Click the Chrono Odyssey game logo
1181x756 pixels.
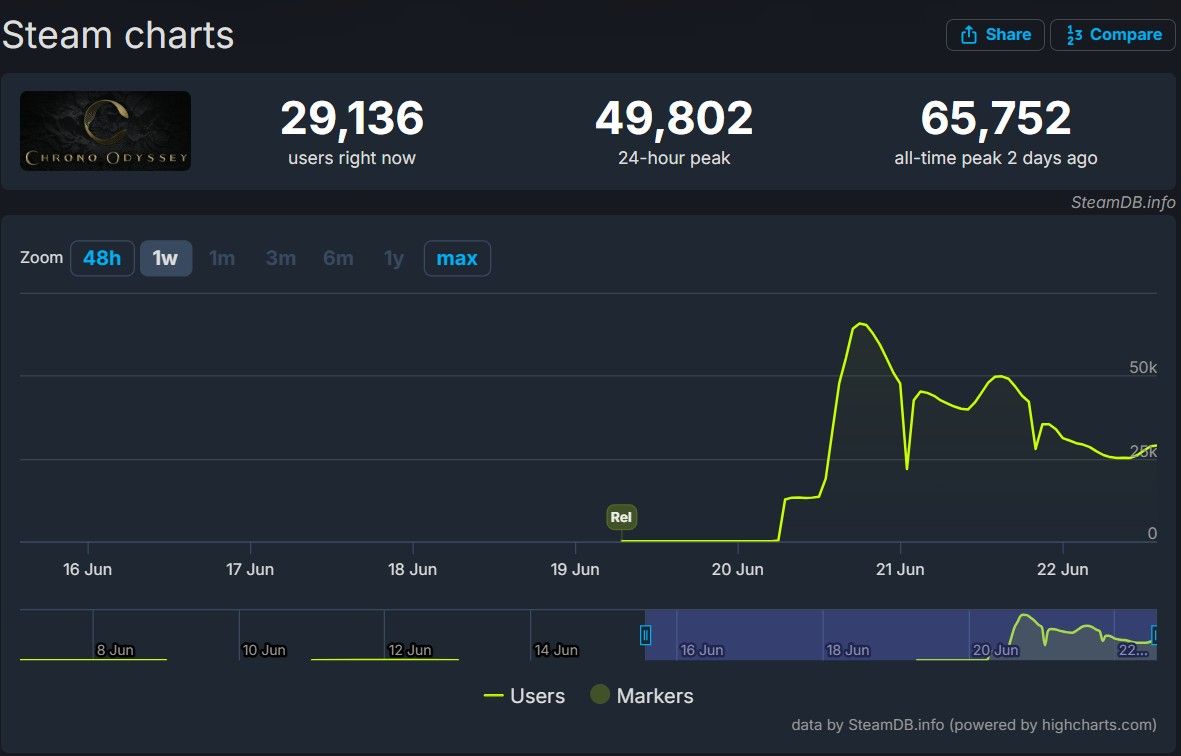pyautogui.click(x=105, y=131)
